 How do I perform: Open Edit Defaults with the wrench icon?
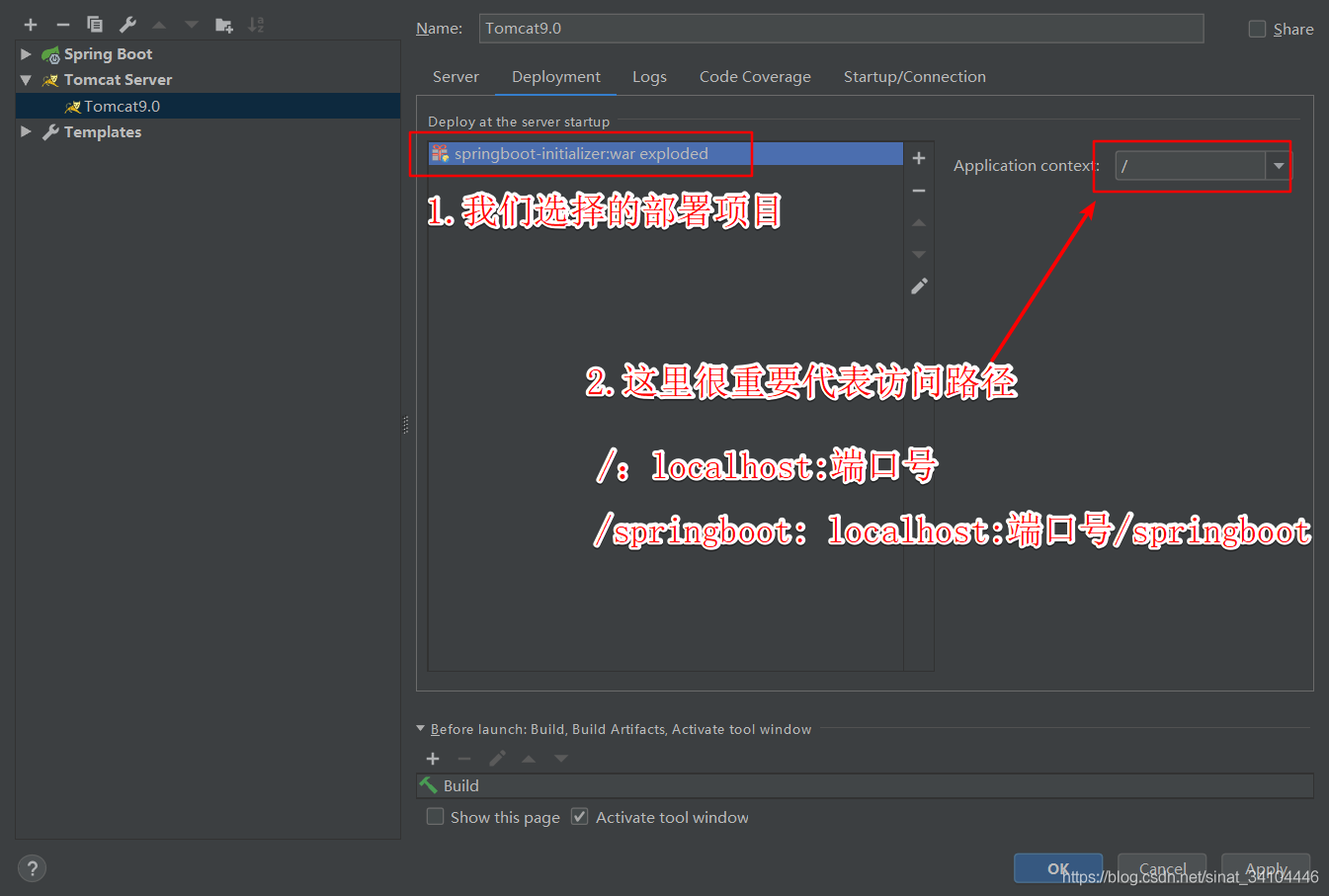(127, 24)
